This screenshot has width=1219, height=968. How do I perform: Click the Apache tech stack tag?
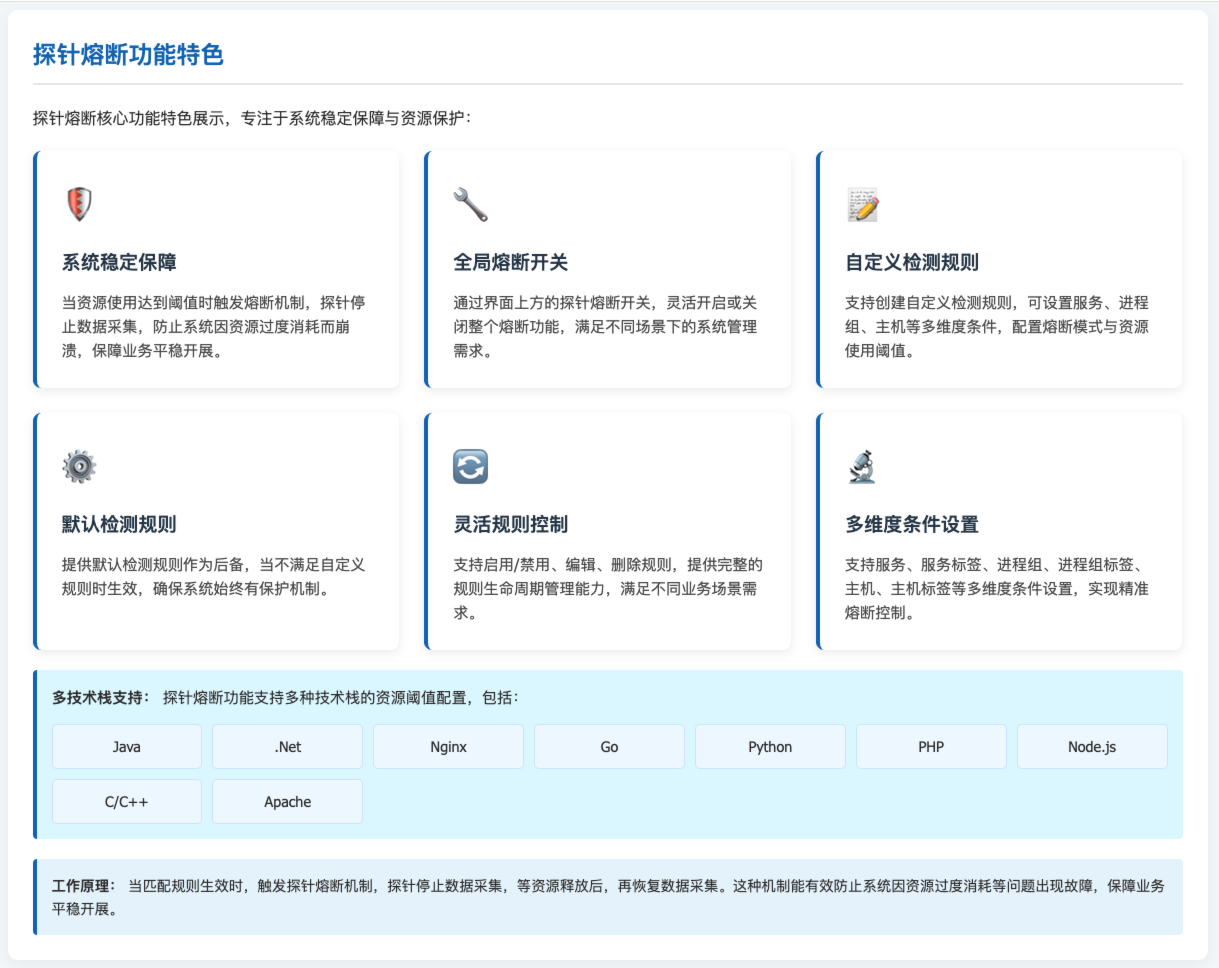click(288, 802)
